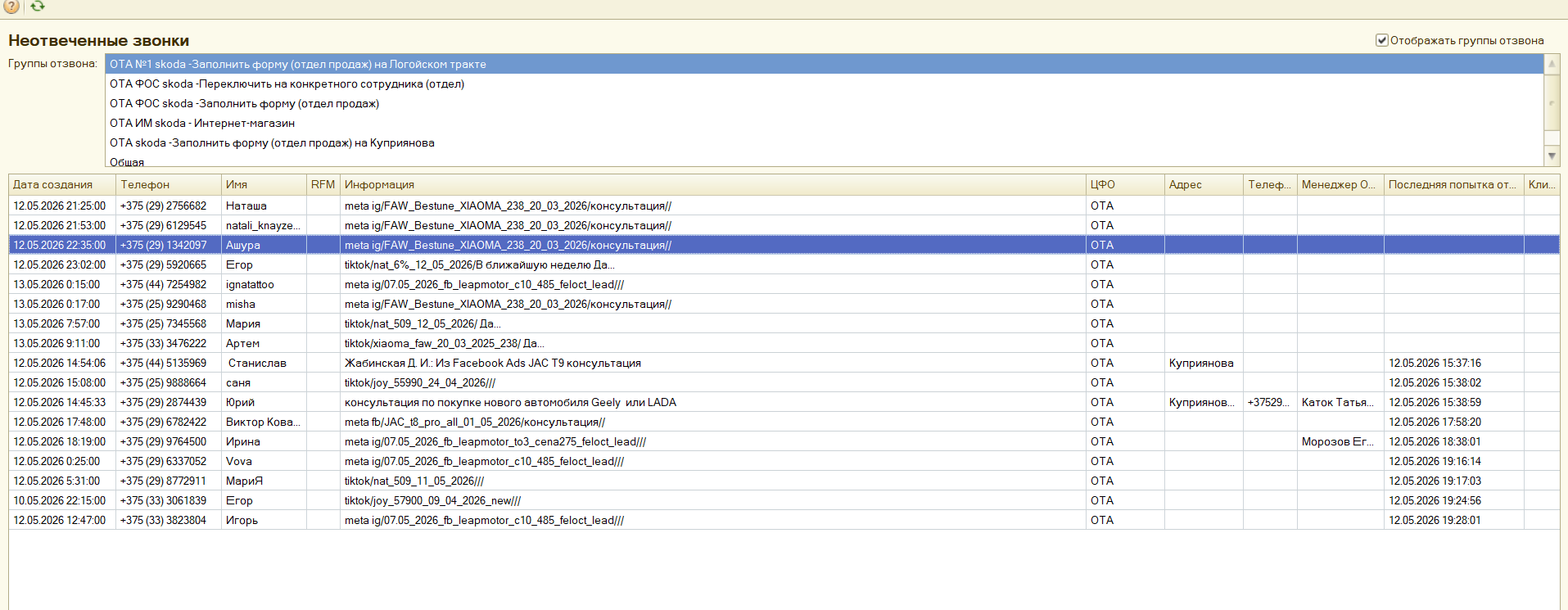The height and width of the screenshot is (610, 1568).
Task: Click phone number +375 (29) 2874439
Action: 164,402
